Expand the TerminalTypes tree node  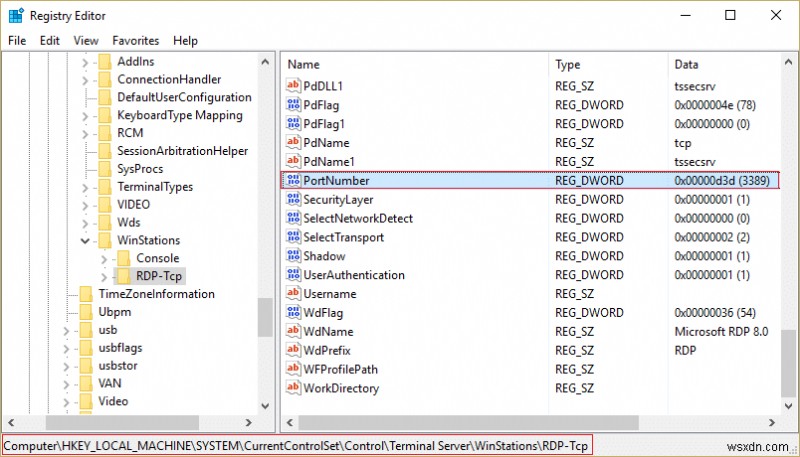(x=85, y=188)
